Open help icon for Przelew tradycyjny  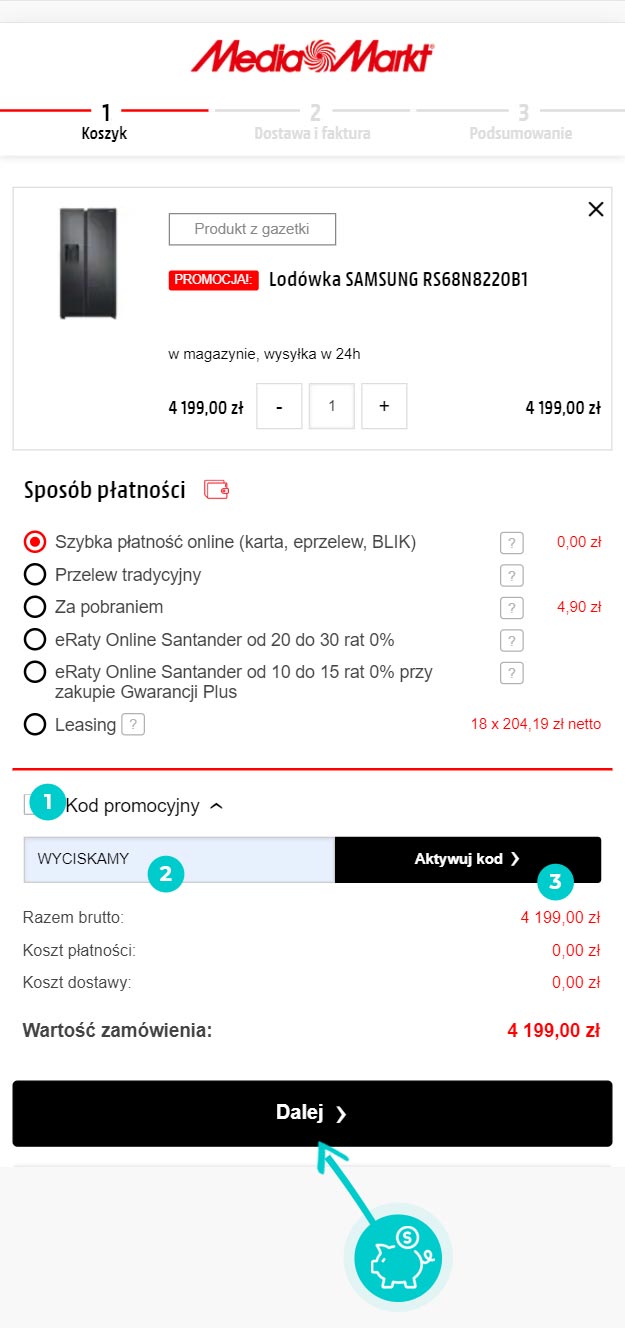pos(511,575)
